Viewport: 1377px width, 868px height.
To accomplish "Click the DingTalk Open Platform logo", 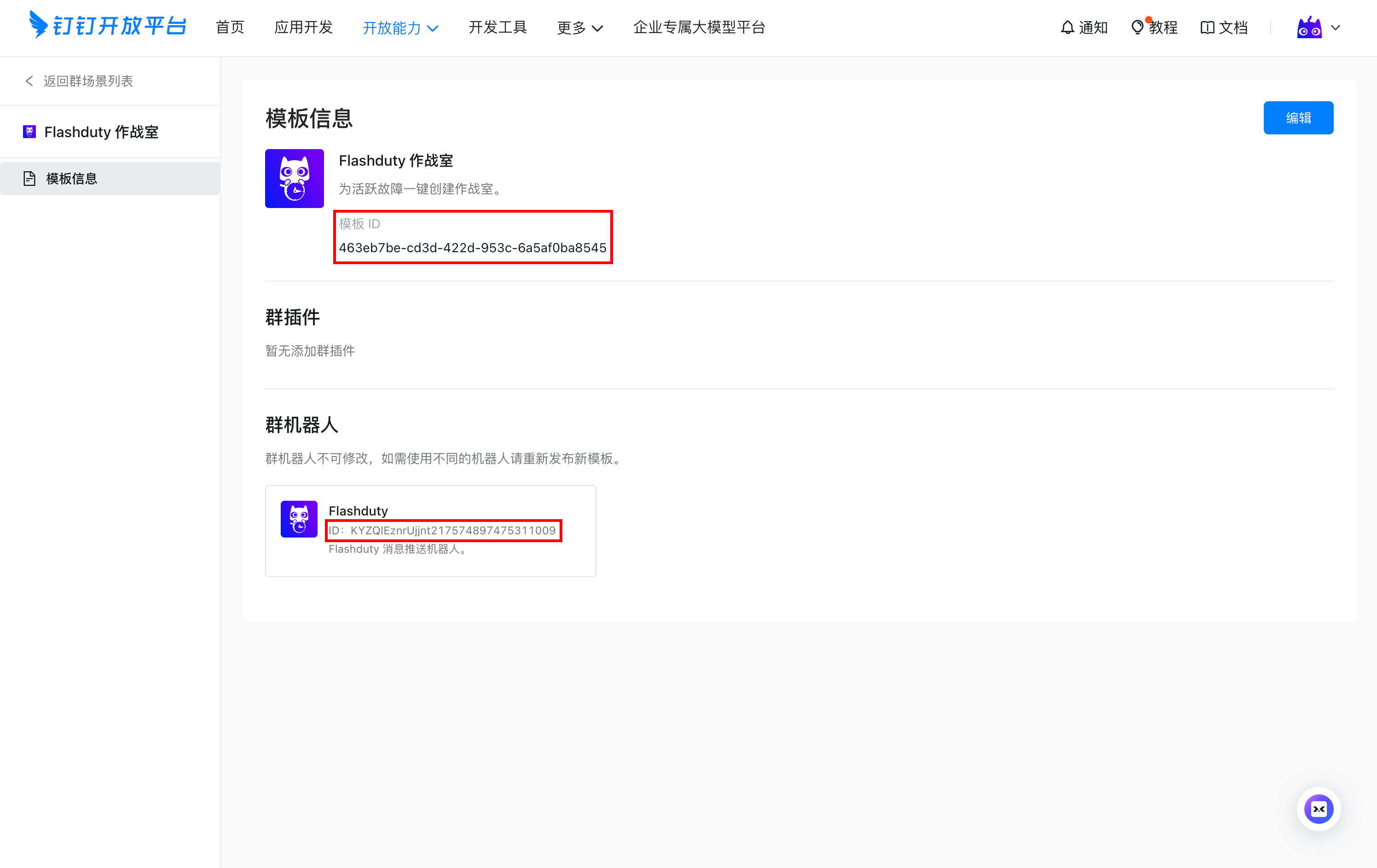I will tap(108, 25).
